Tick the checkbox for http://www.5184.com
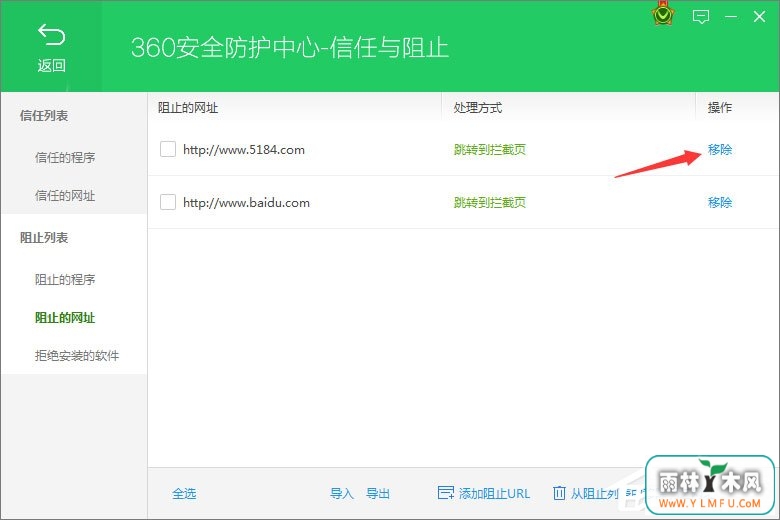Screen dimensions: 780x520 pos(168,149)
